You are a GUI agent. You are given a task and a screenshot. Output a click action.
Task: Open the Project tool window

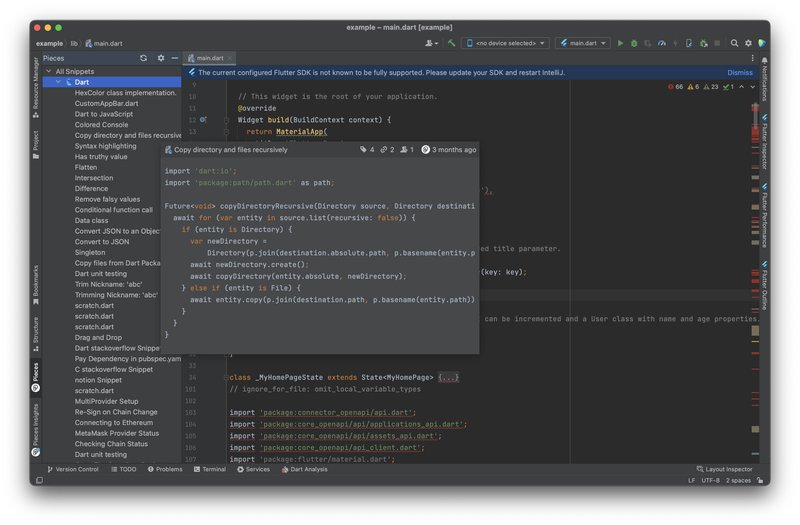(36, 144)
